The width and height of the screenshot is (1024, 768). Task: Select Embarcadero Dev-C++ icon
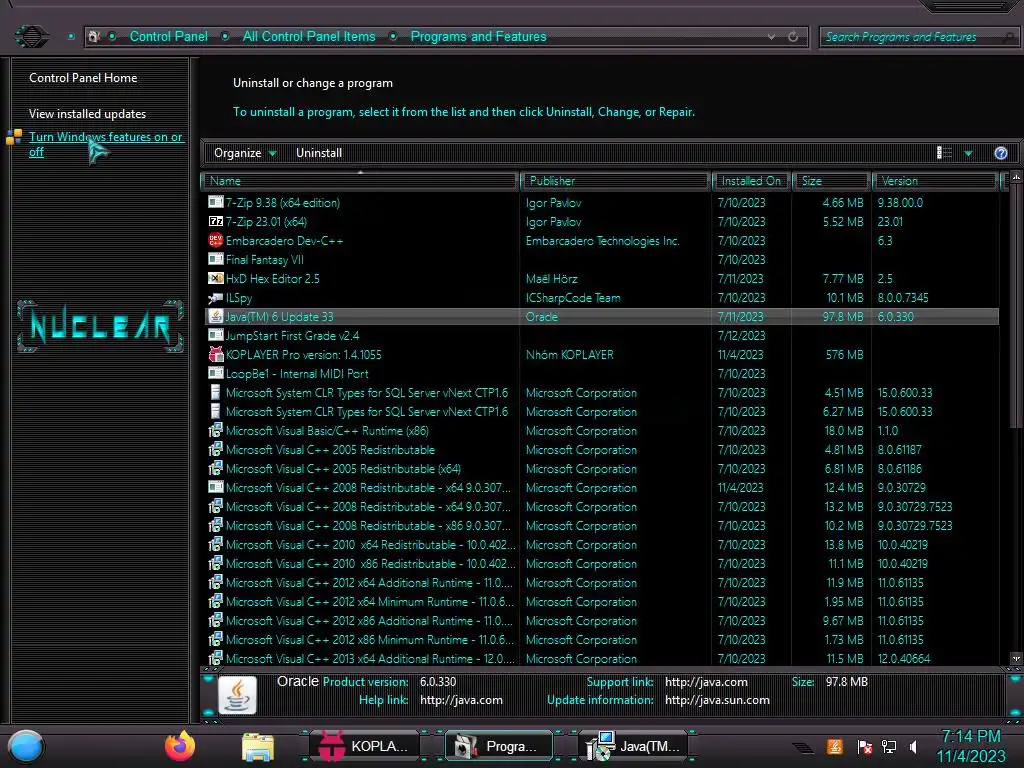216,240
